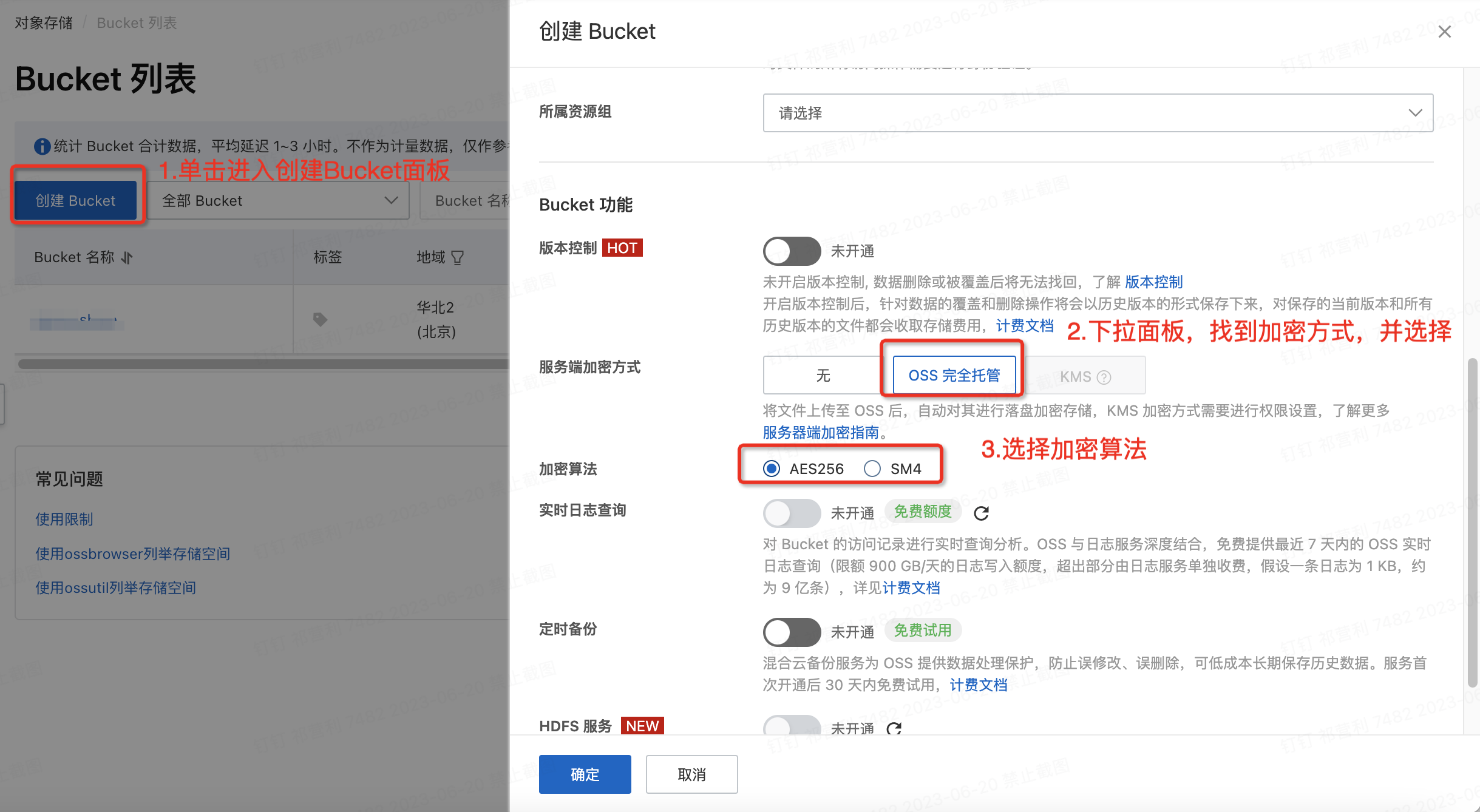1480x812 pixels.
Task: Click the Bucket 名称 sort arrows icon
Action: click(127, 258)
